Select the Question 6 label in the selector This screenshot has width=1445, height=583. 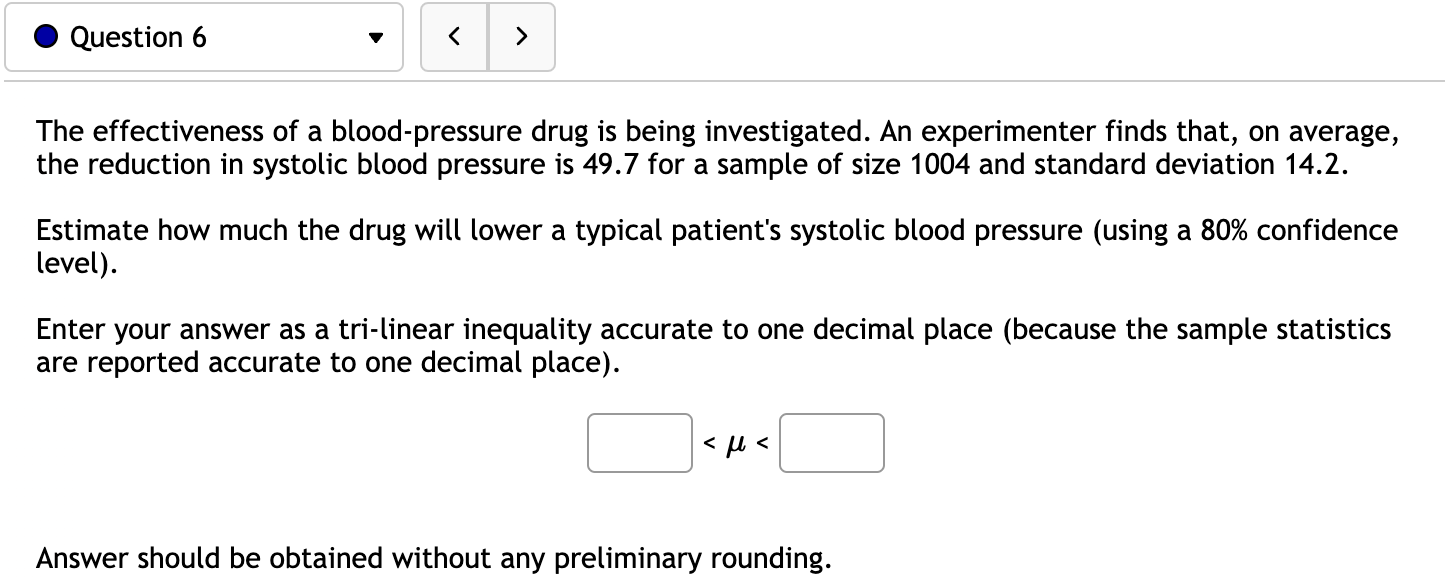137,37
